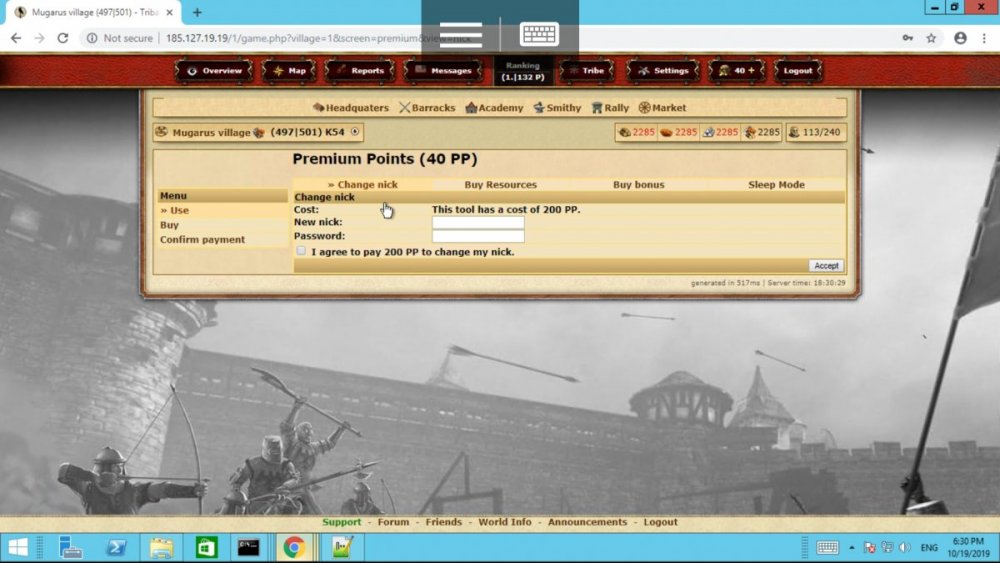This screenshot has width=1000, height=563.
Task: Click the premium points 40+ button
Action: [737, 71]
